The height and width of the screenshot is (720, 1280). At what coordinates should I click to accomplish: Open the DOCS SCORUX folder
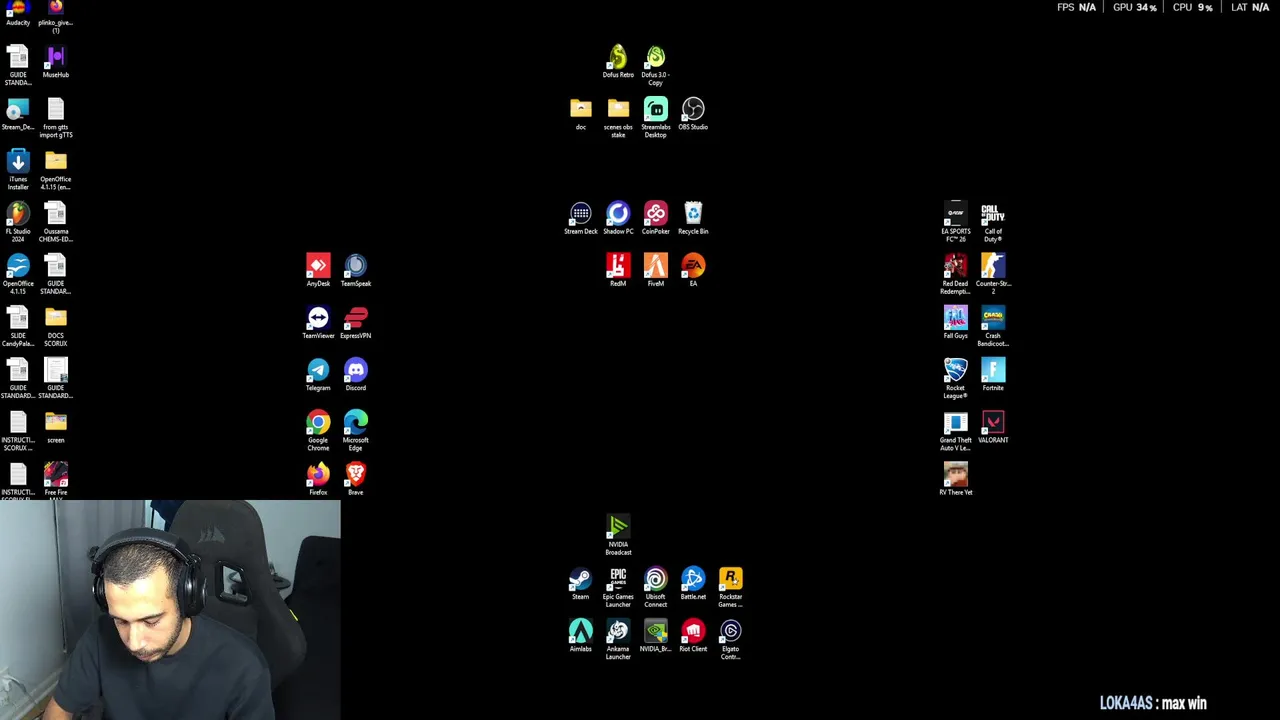coord(56,326)
